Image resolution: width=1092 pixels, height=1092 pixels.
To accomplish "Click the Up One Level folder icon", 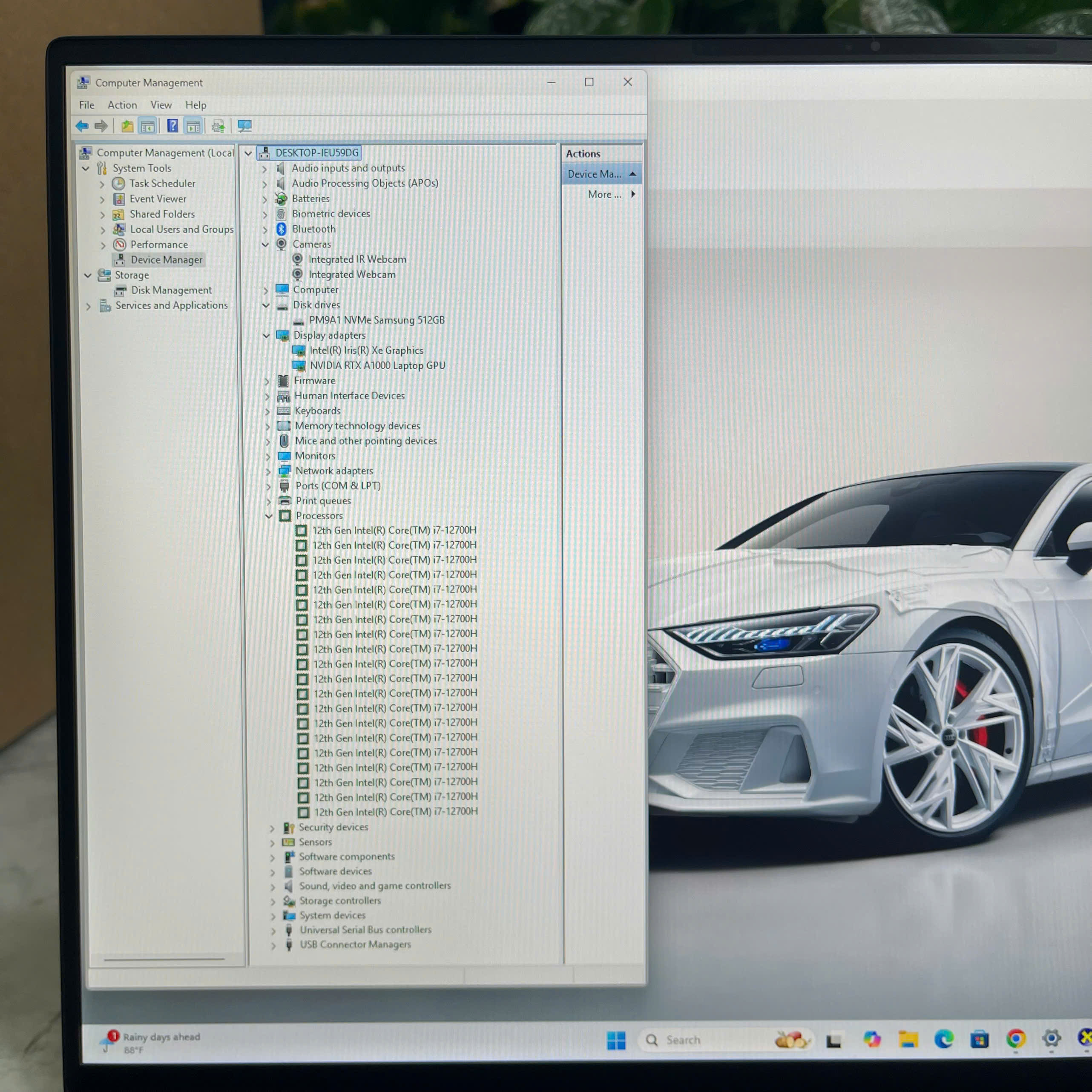I will [128, 126].
